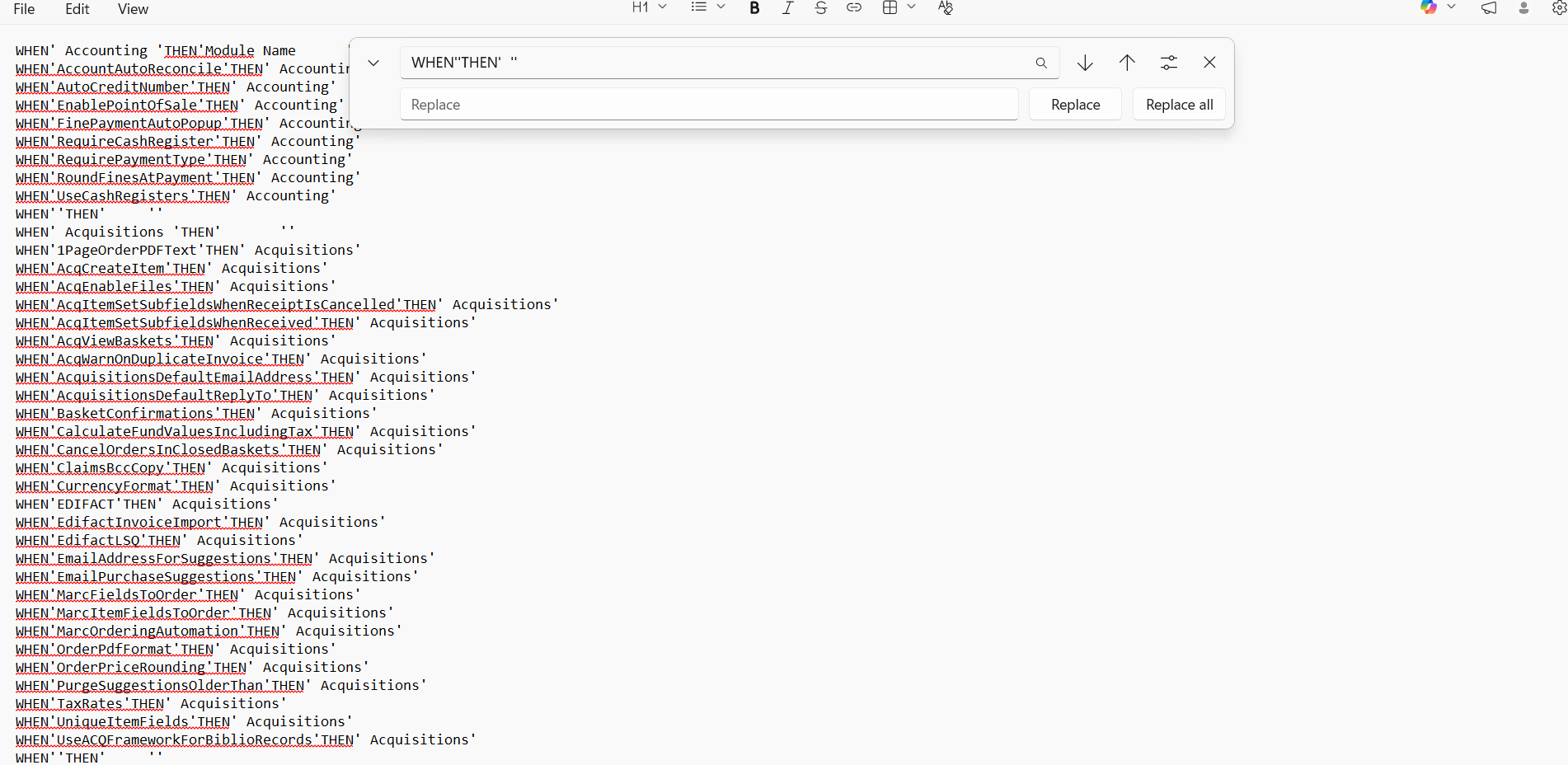
Task: Open find search options
Action: tap(1168, 63)
